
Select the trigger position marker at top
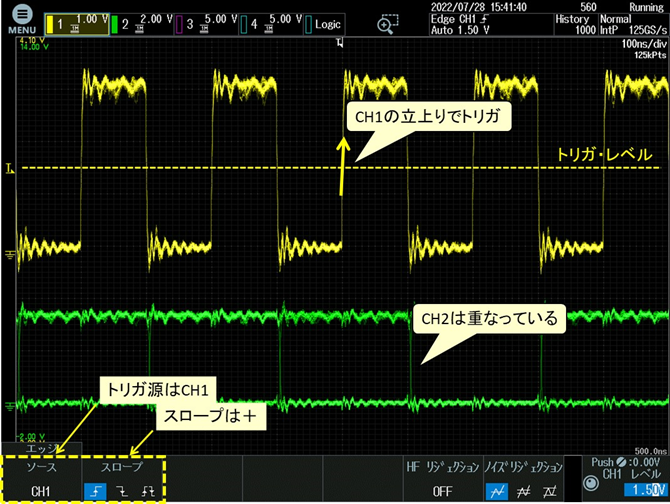tap(340, 42)
